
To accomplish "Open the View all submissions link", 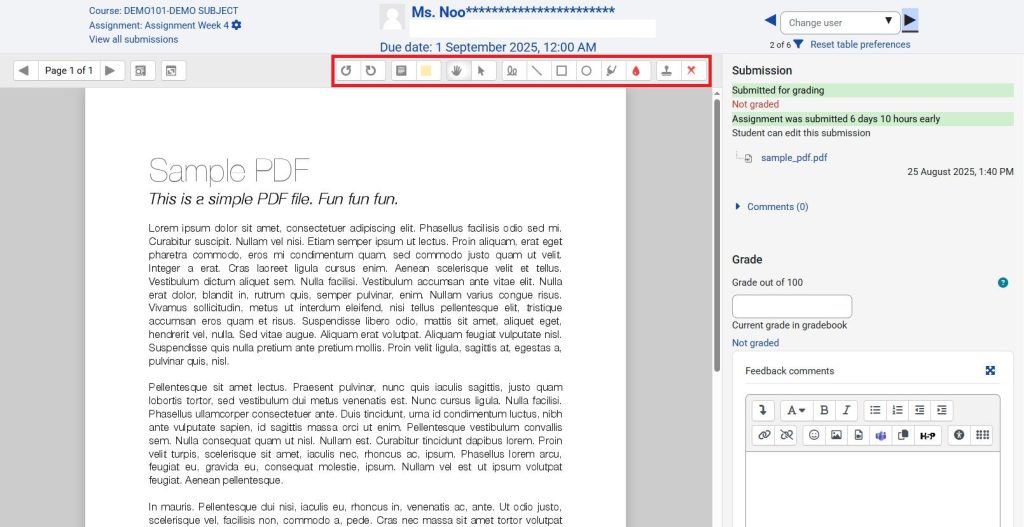I will [133, 40].
